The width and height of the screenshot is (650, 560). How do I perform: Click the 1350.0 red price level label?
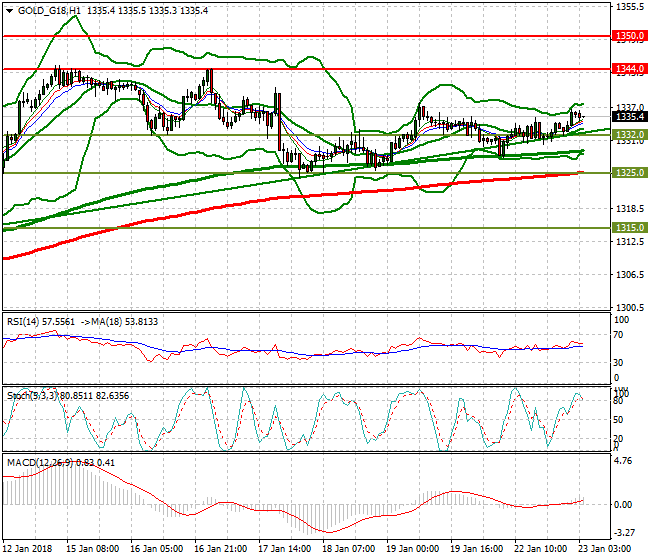[630, 36]
